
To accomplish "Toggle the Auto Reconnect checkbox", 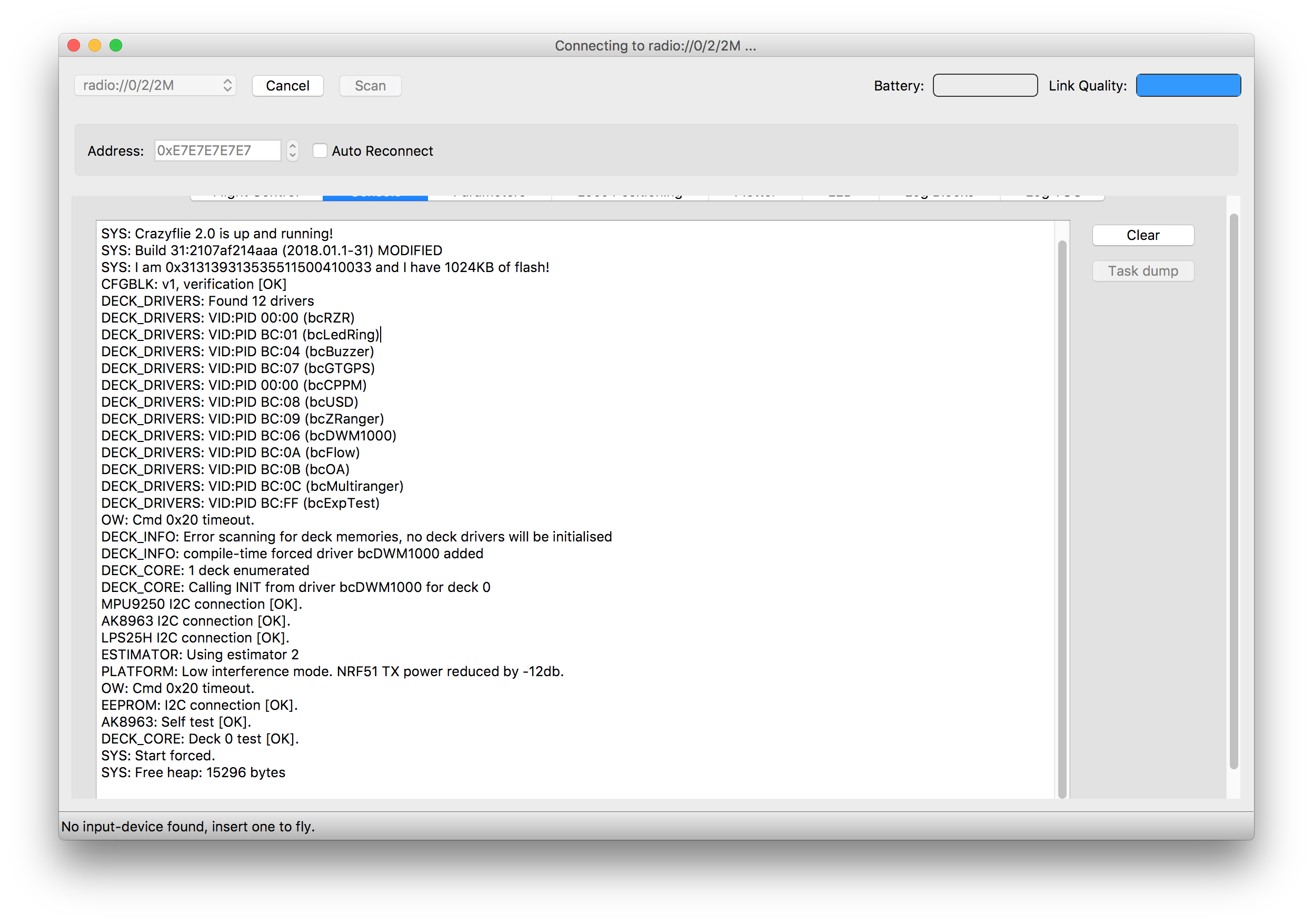I will [x=320, y=151].
